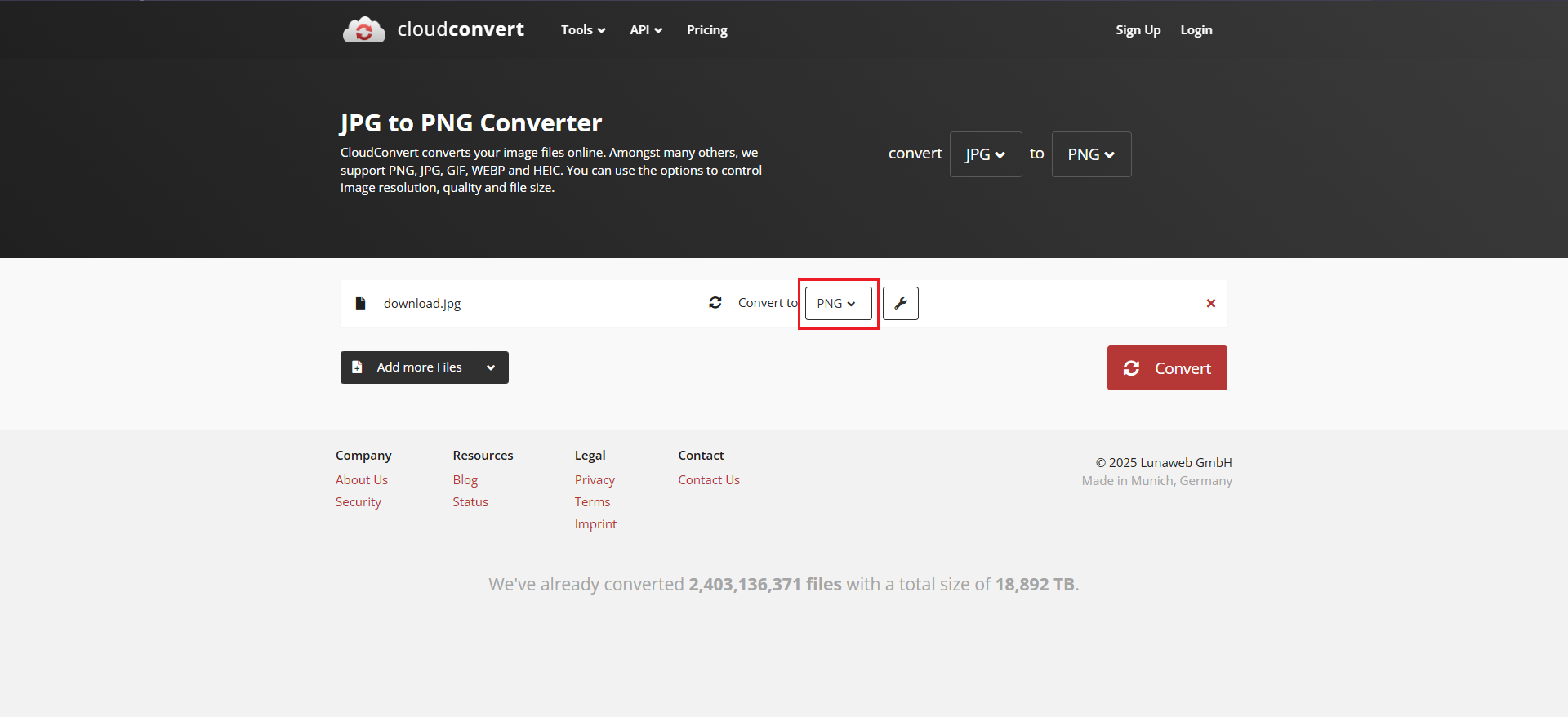
Task: Visit the Blog link
Action: point(465,480)
